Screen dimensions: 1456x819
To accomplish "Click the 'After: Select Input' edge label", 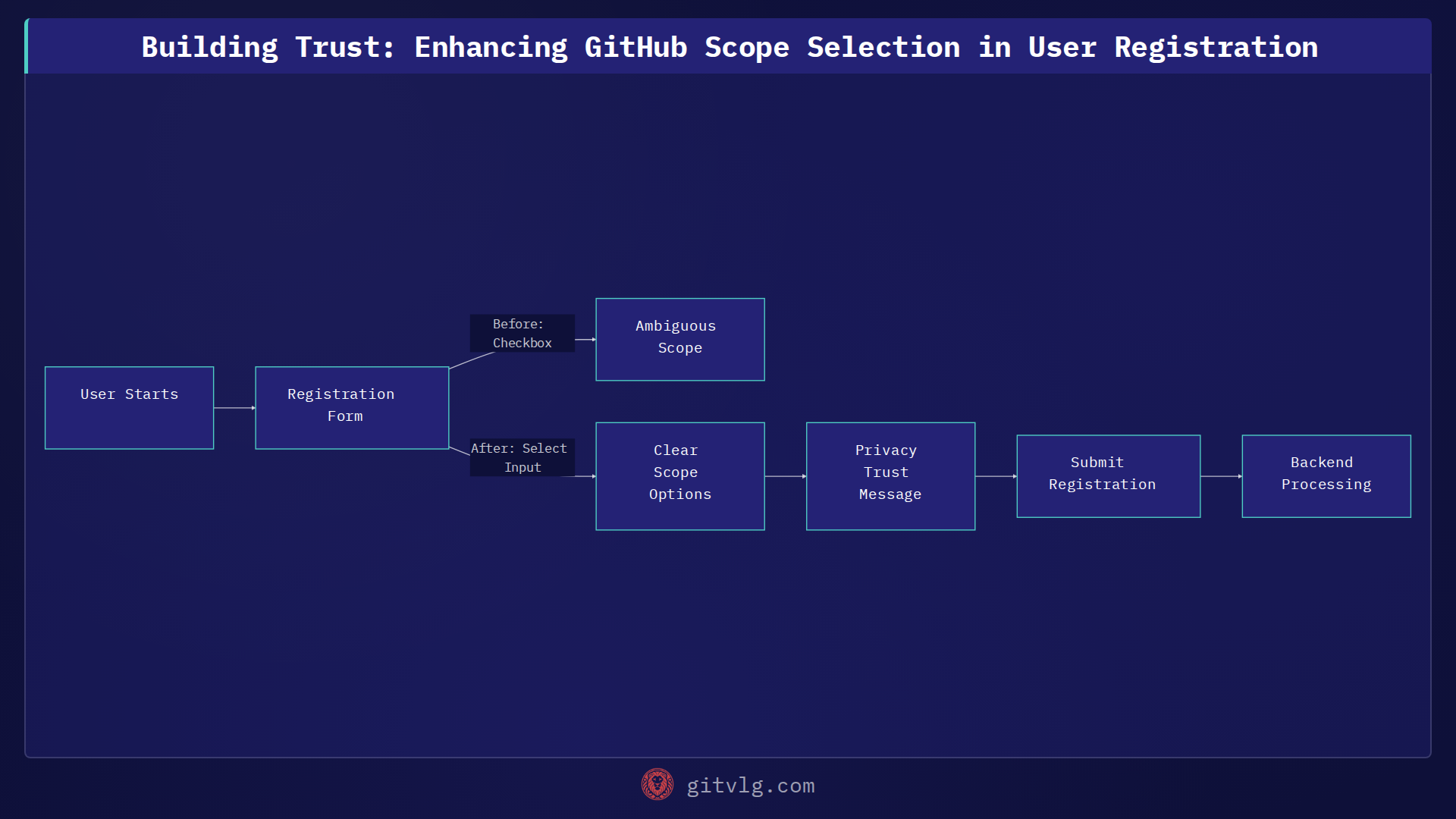I will pos(522,458).
